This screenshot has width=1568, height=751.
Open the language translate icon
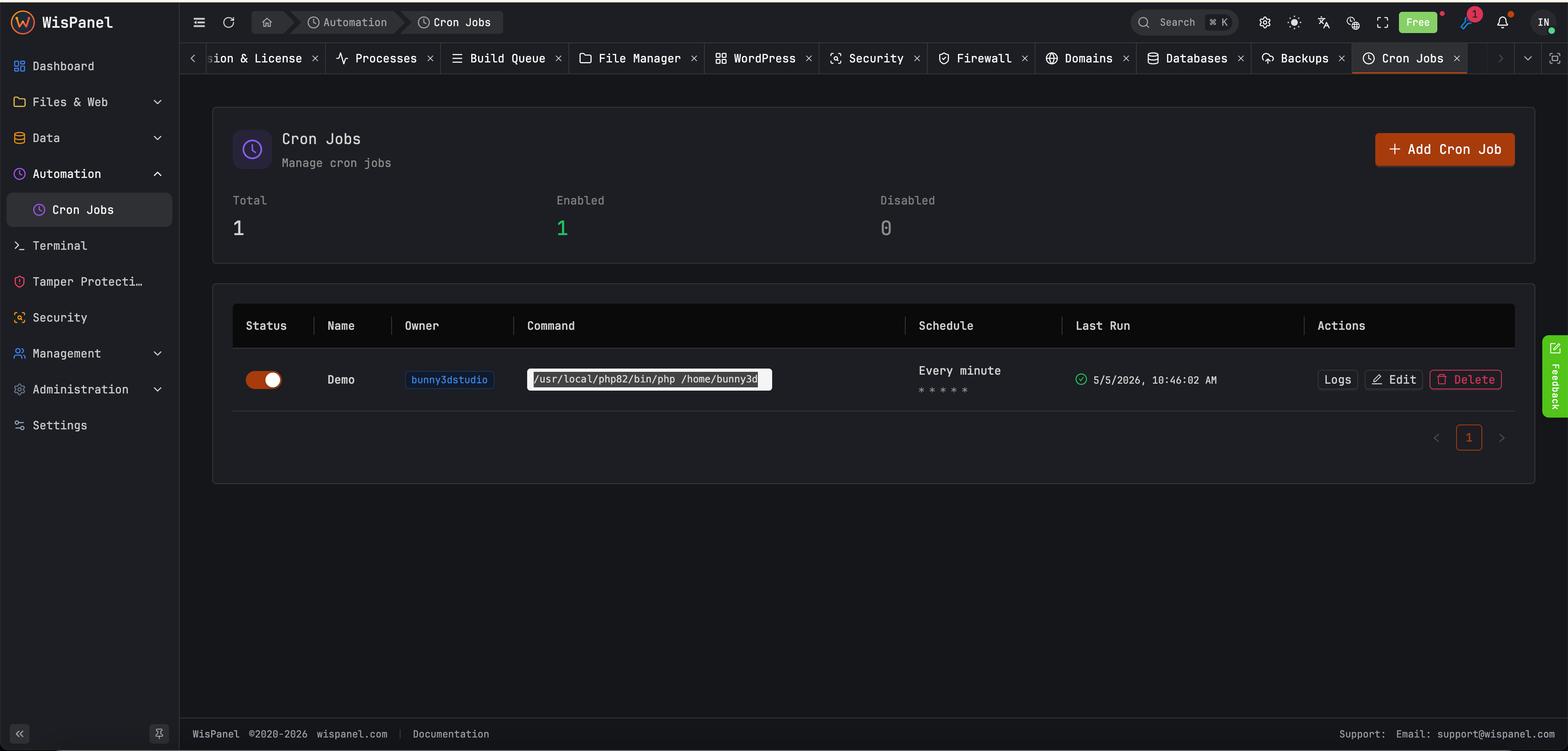[1323, 22]
